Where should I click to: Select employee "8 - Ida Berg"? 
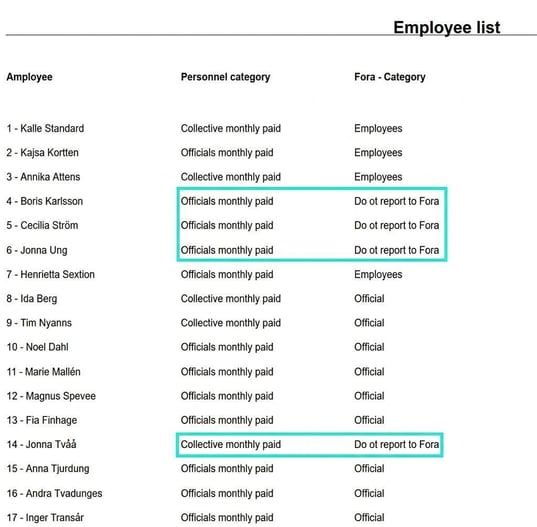[32, 299]
